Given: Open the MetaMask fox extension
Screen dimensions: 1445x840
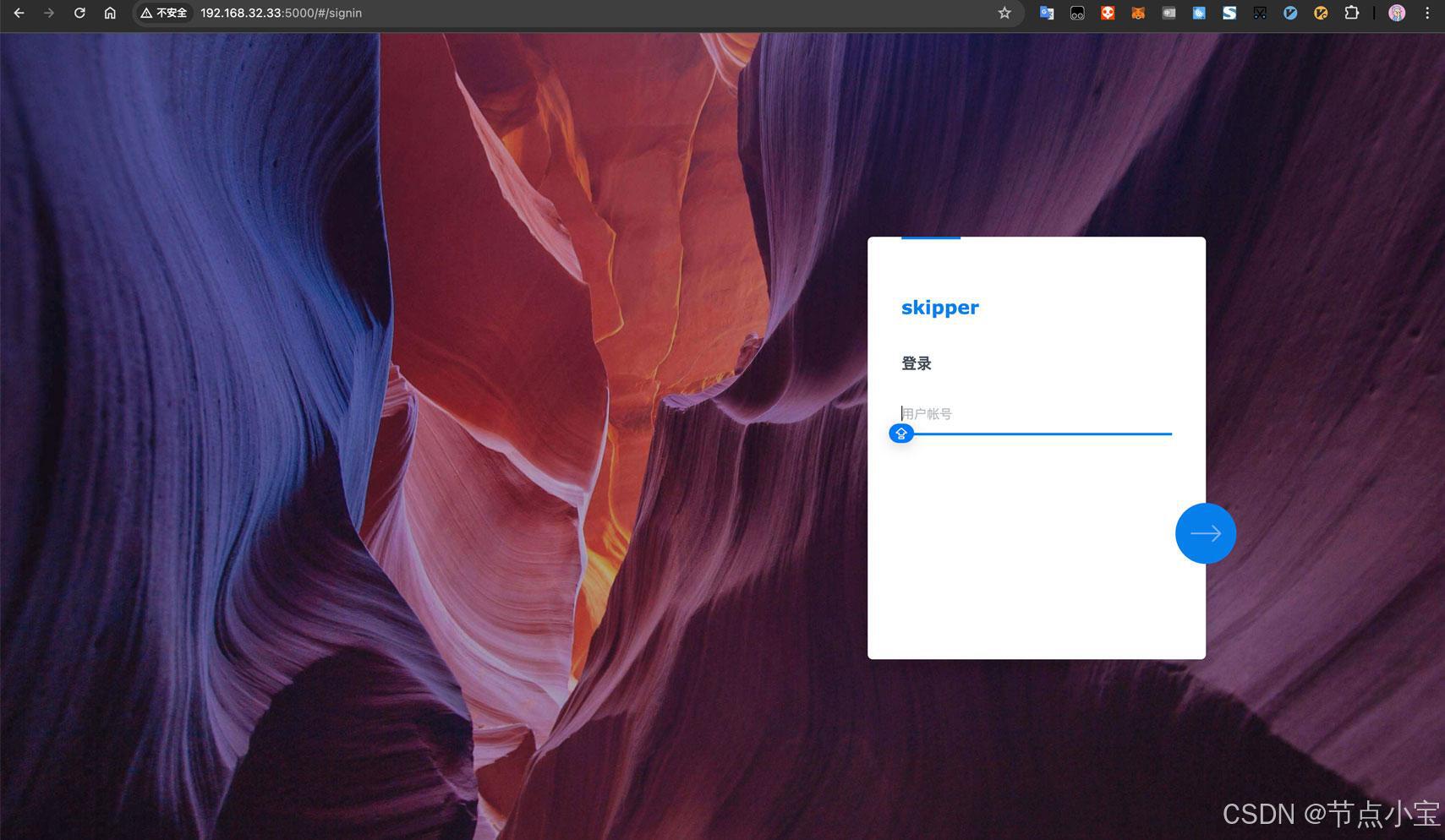Looking at the screenshot, I should [x=1138, y=13].
